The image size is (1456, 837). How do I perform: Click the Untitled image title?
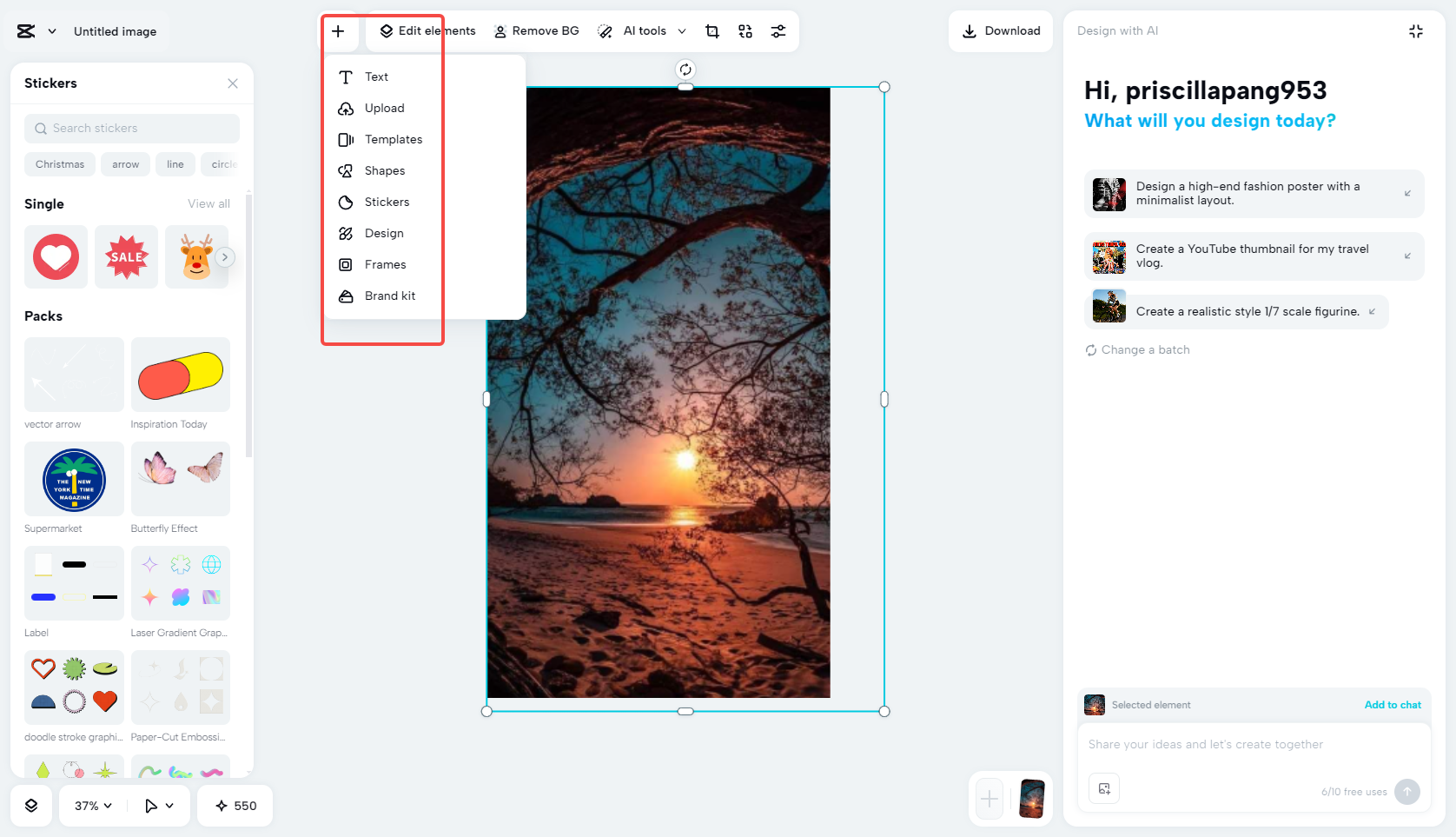pos(115,31)
